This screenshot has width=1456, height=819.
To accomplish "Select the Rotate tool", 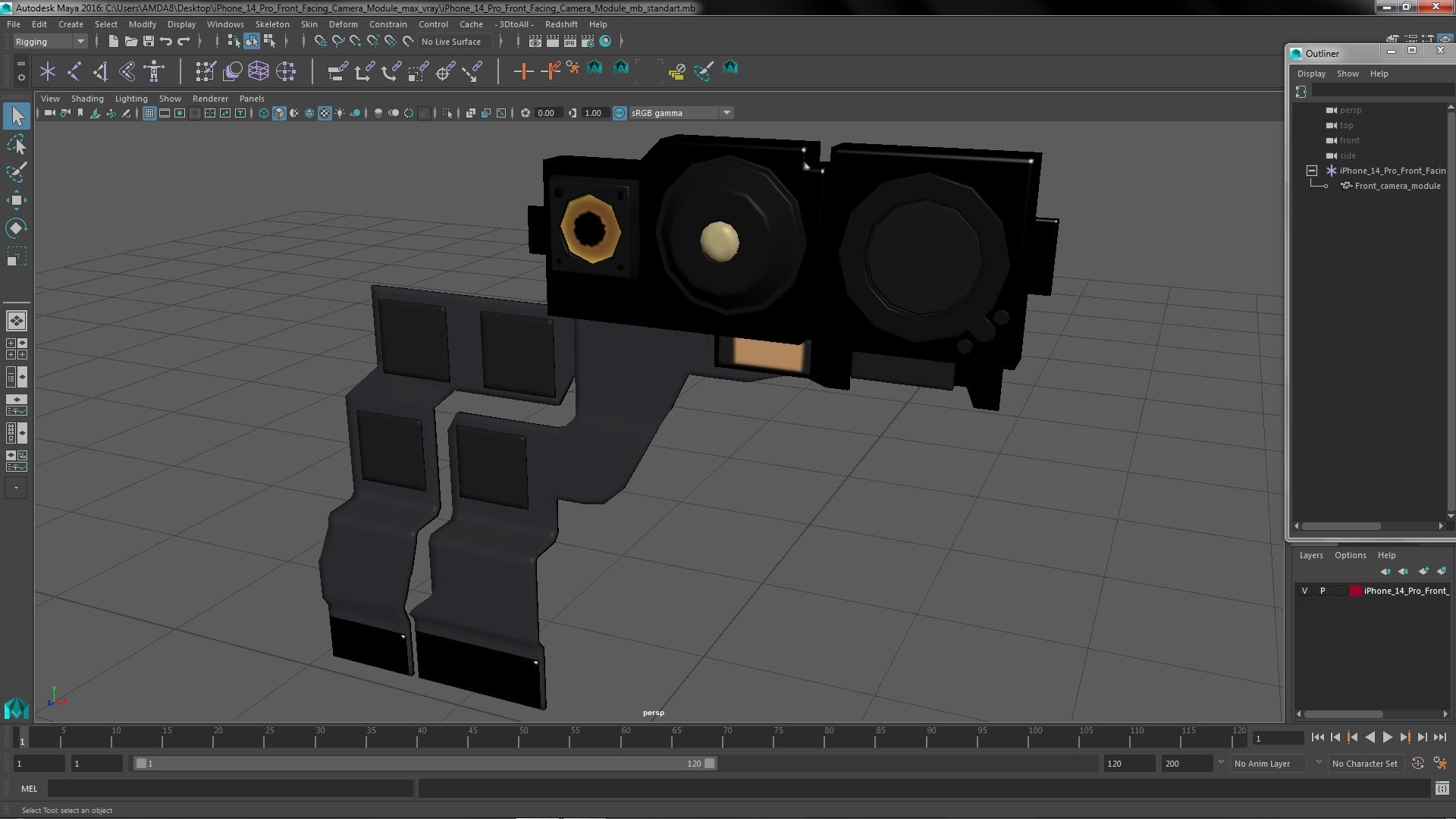I will tap(16, 228).
